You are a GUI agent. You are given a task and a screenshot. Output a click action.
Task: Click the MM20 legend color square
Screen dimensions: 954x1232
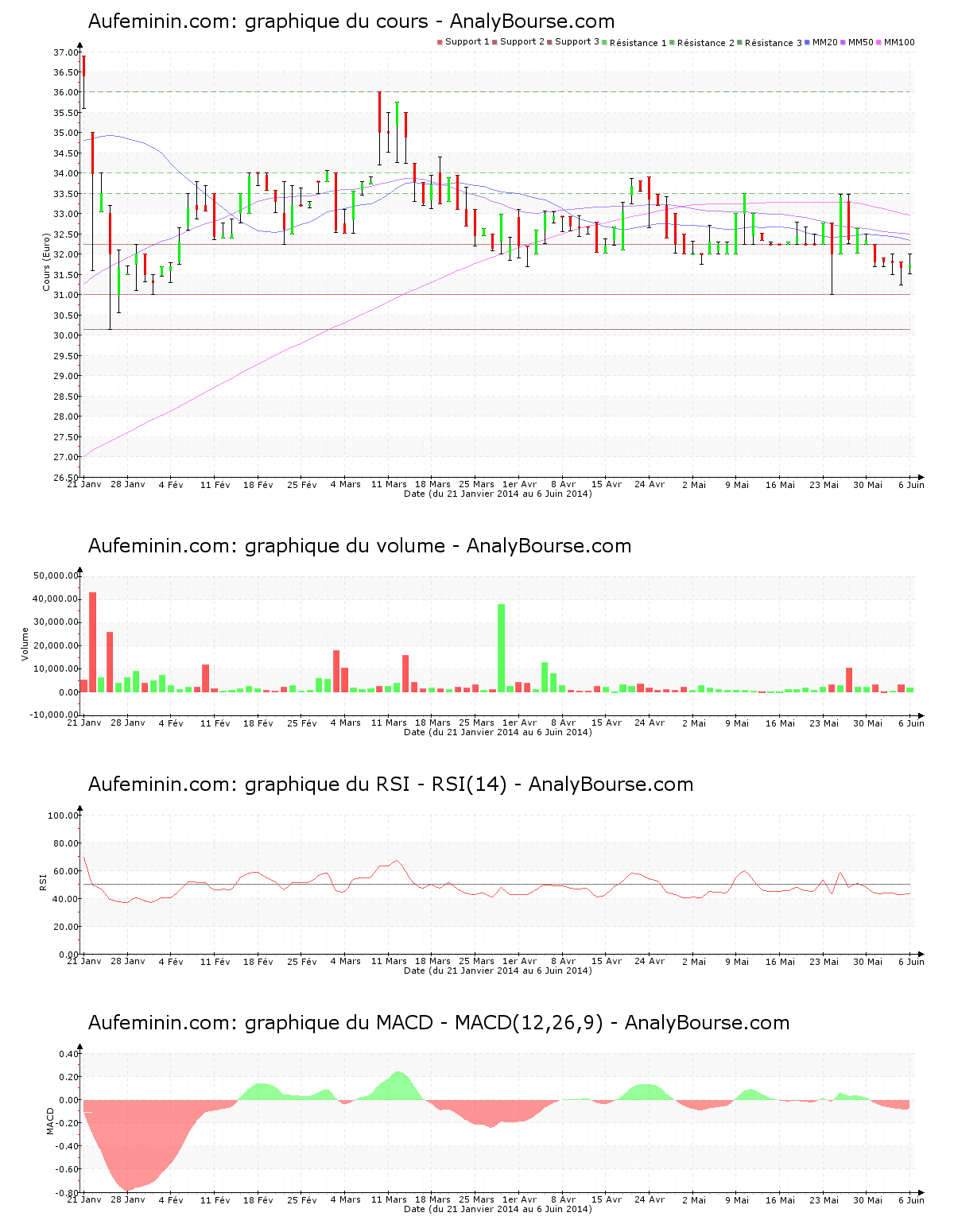point(808,42)
